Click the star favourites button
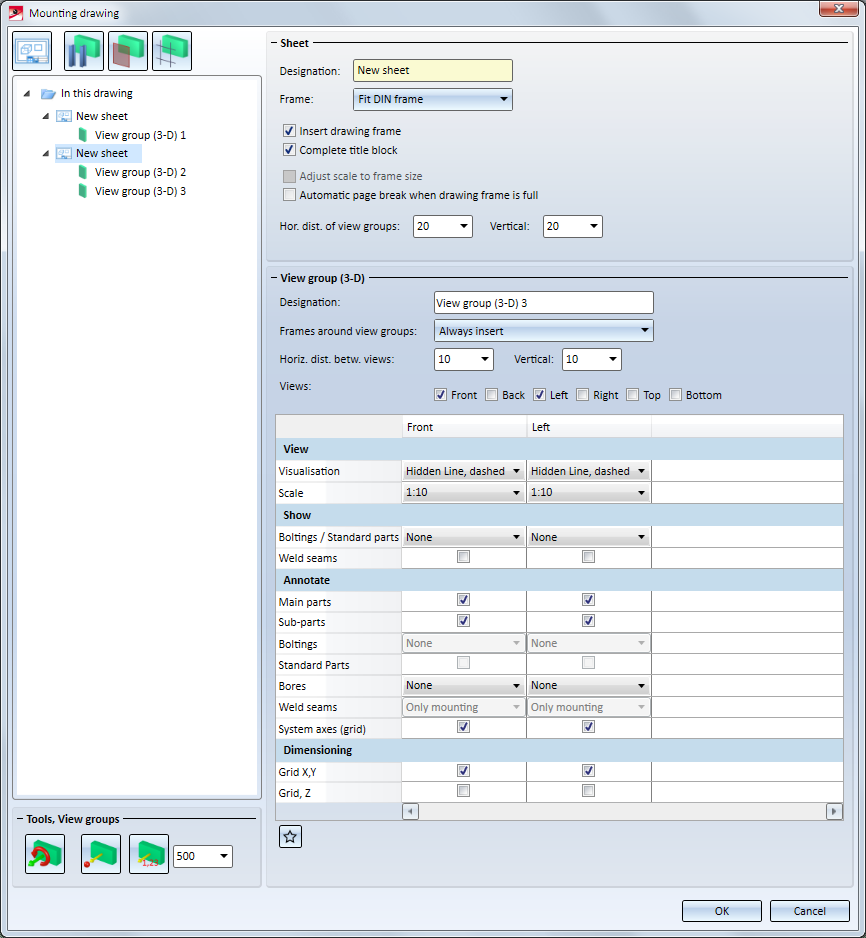This screenshot has height=938, width=866. pos(290,837)
